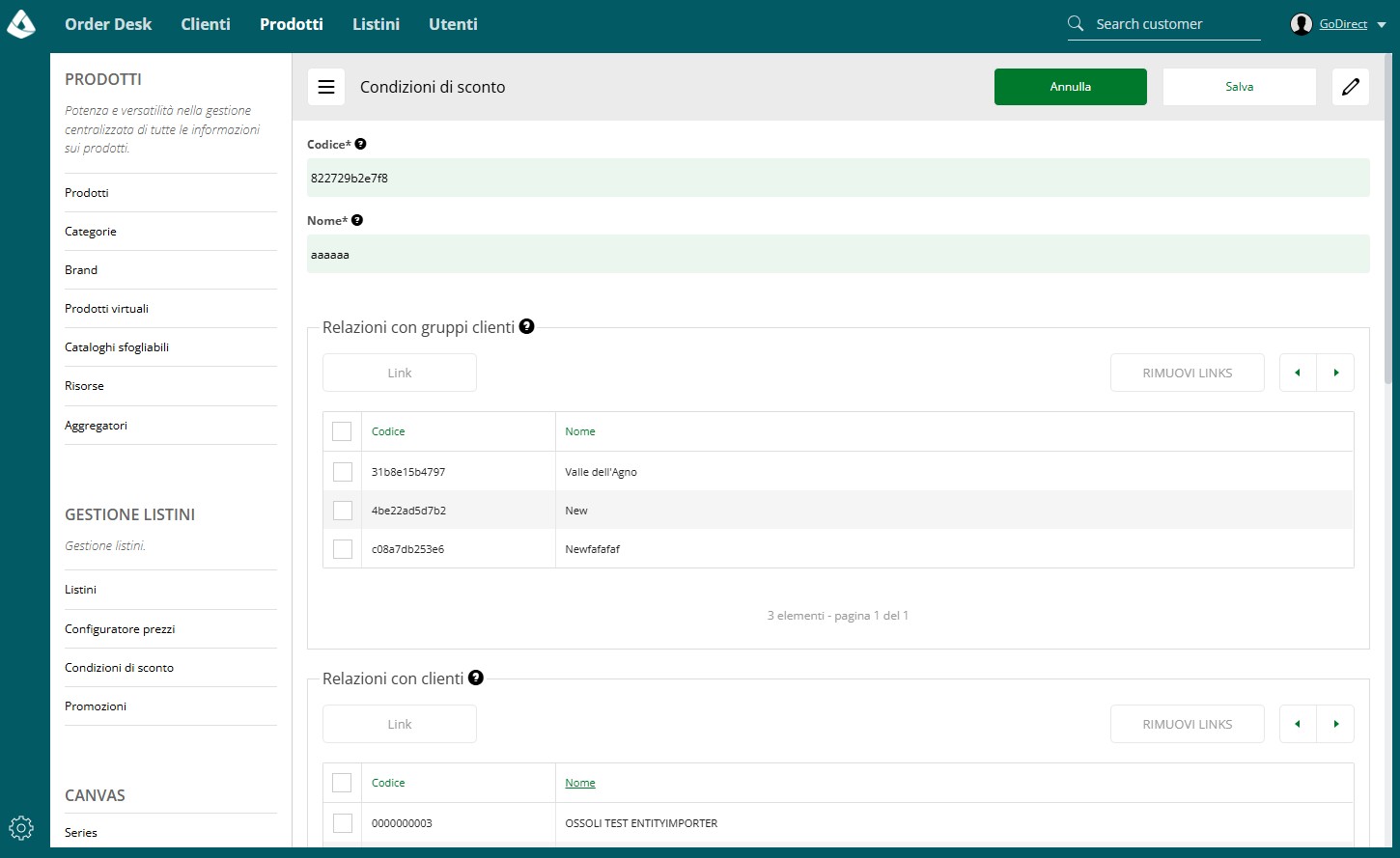The image size is (1400, 858).
Task: Click the green Annulla button
Action: (x=1071, y=87)
